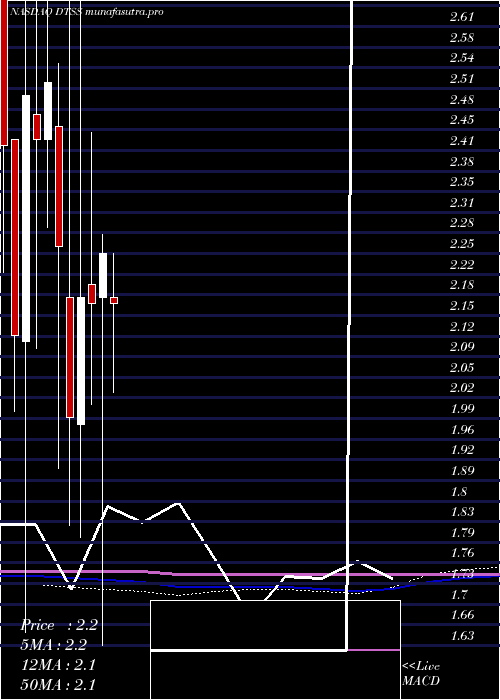The image size is (500, 700).
Task: Click the 2.31 price axis label
Action: (x=462, y=202)
